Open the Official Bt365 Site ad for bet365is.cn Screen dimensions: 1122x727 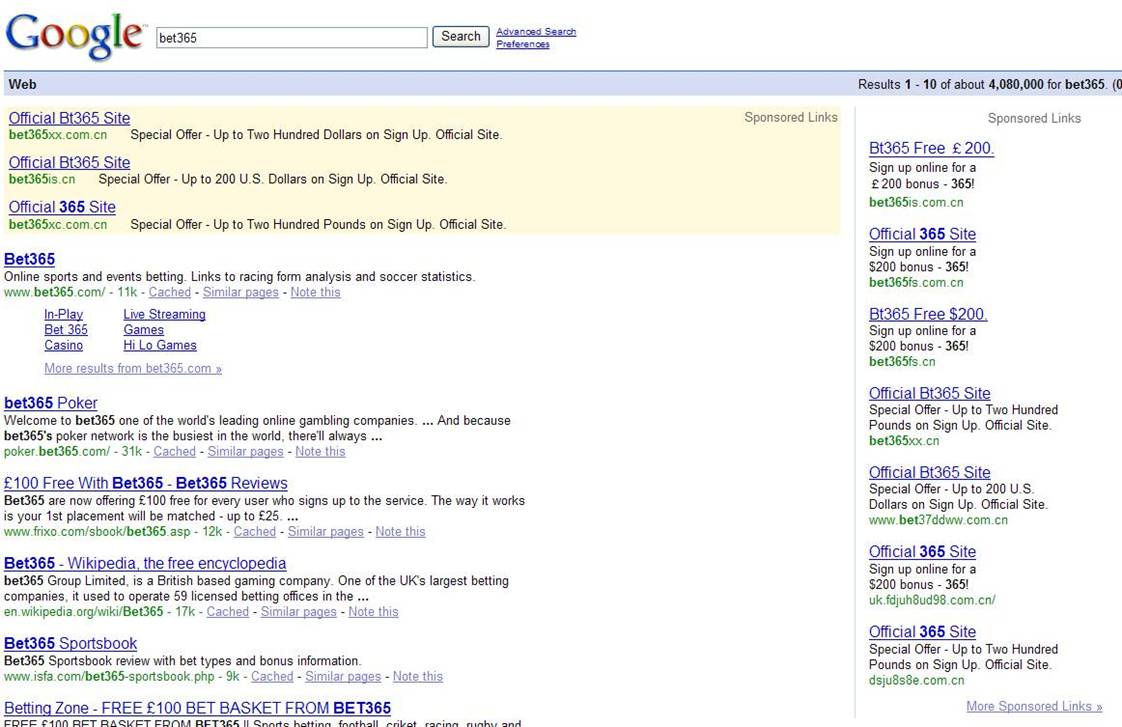69,162
